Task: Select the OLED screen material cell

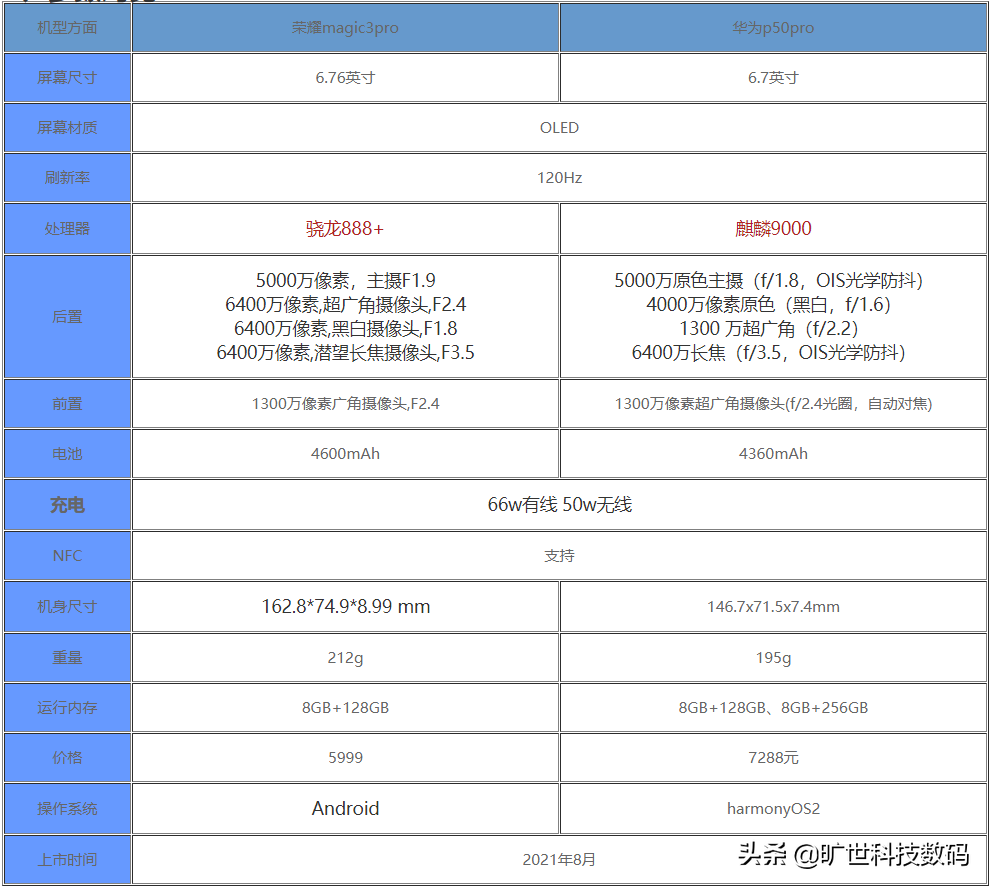Action: (559, 128)
